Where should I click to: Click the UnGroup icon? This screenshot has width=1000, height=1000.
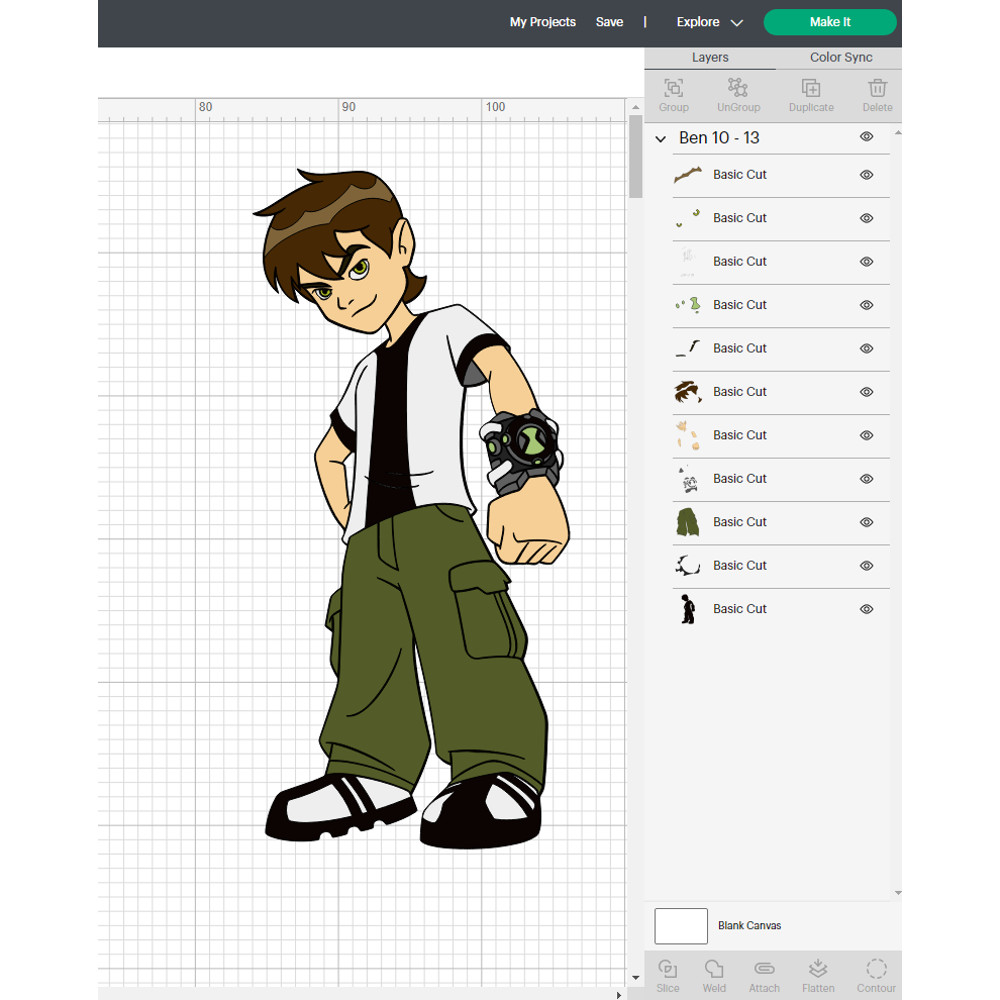click(738, 93)
